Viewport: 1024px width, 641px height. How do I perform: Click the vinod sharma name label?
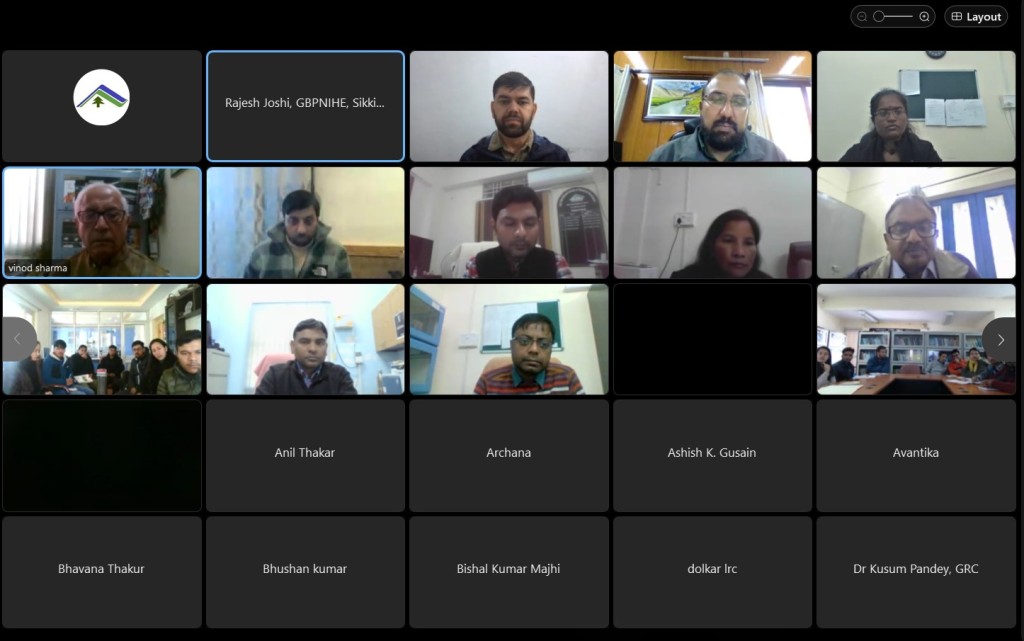coord(38,268)
